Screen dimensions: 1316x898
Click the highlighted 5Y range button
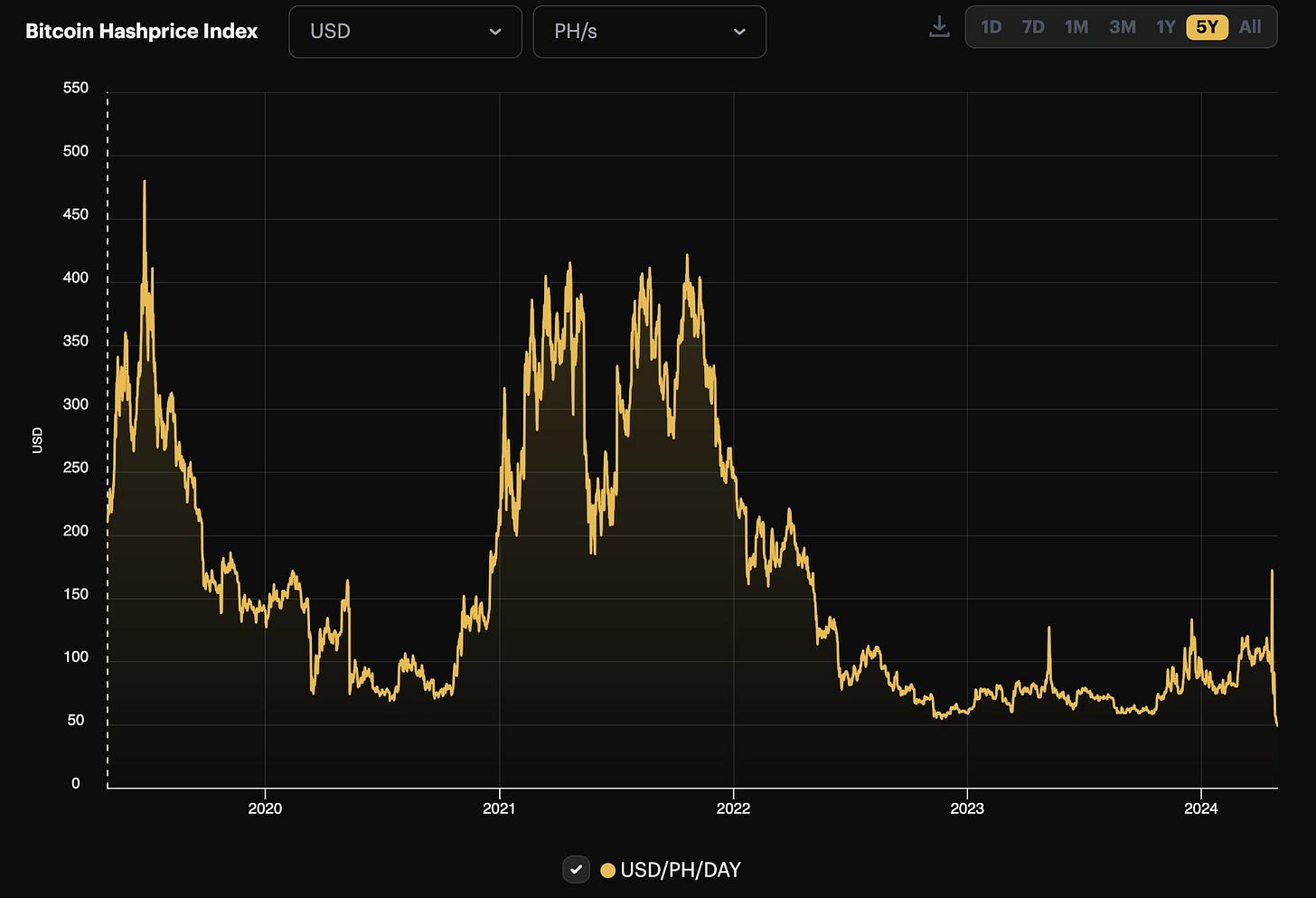pyautogui.click(x=1207, y=27)
